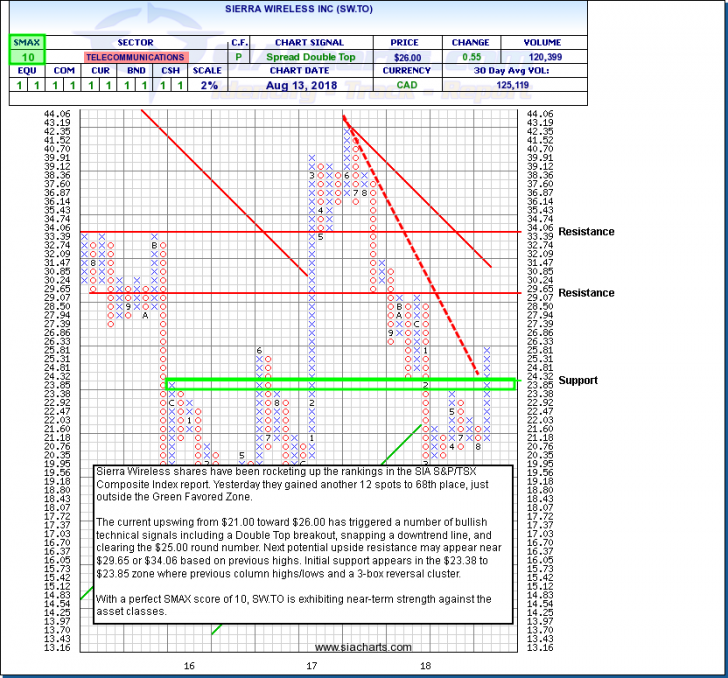Click the year 18 marker on x-axis
728x678 pixels.
coord(426,665)
